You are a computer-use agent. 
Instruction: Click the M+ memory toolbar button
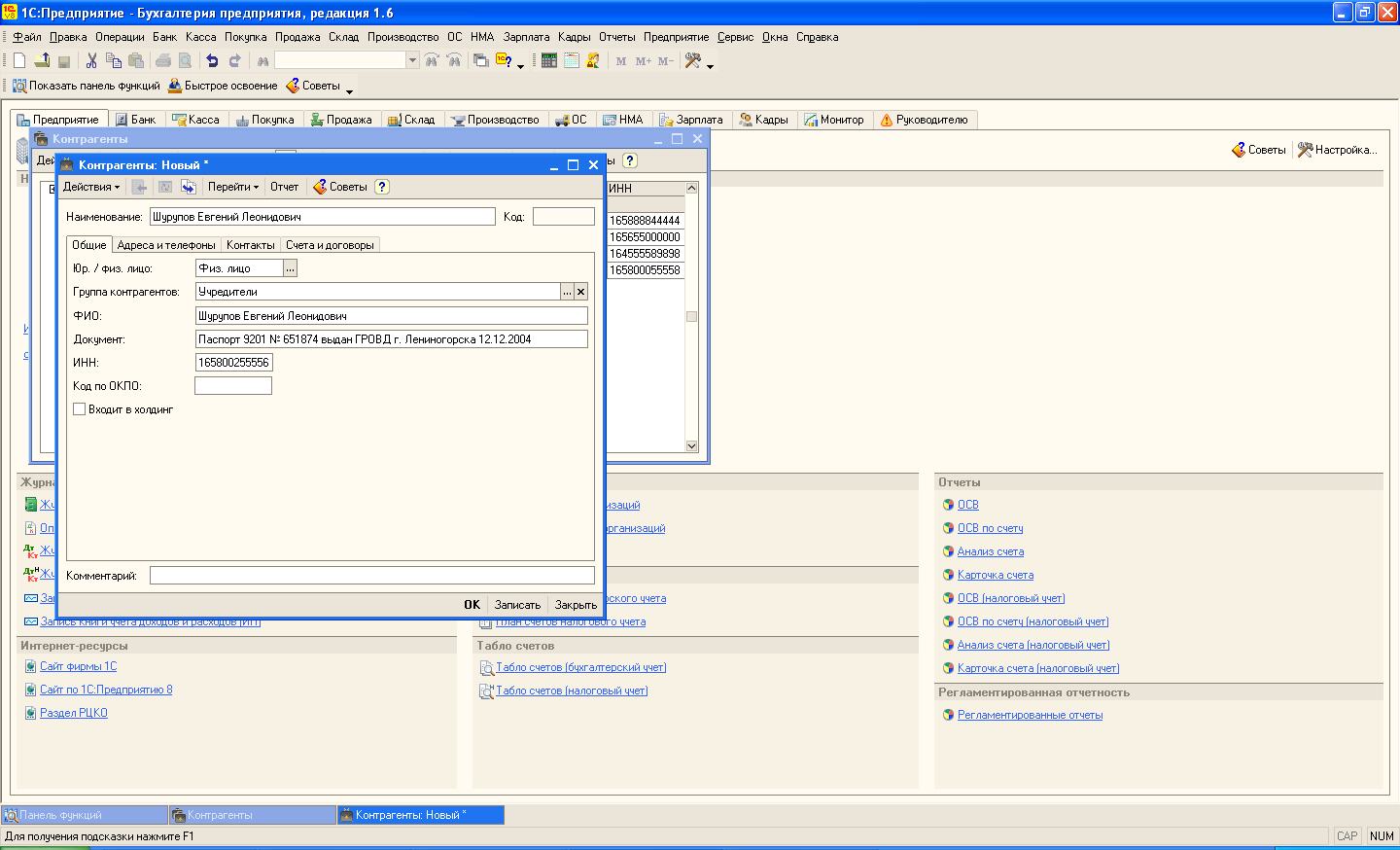pos(644,60)
